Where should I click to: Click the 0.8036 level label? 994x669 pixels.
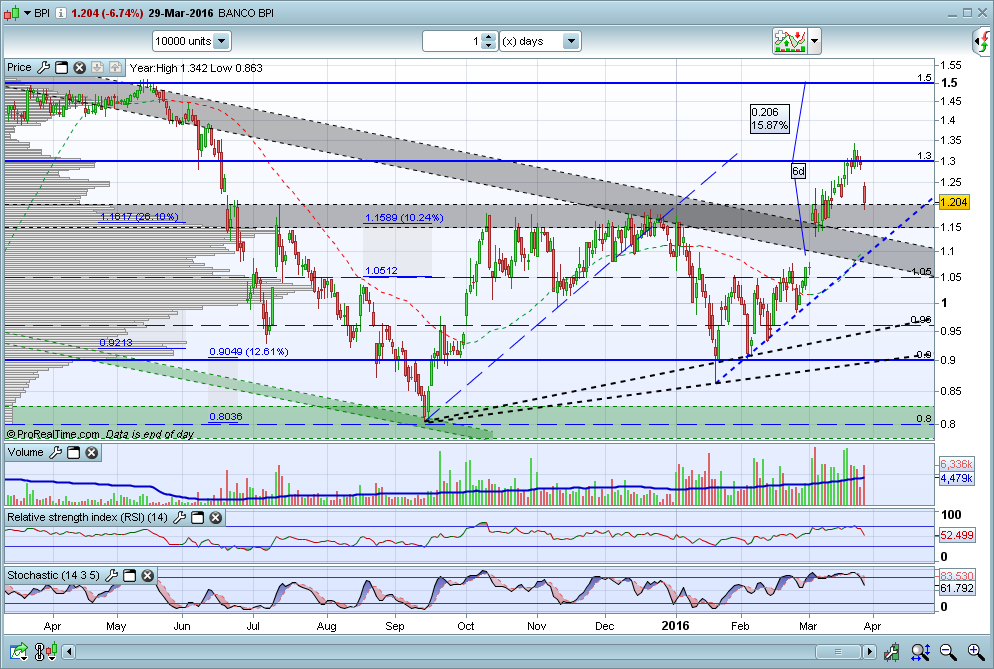click(x=226, y=417)
